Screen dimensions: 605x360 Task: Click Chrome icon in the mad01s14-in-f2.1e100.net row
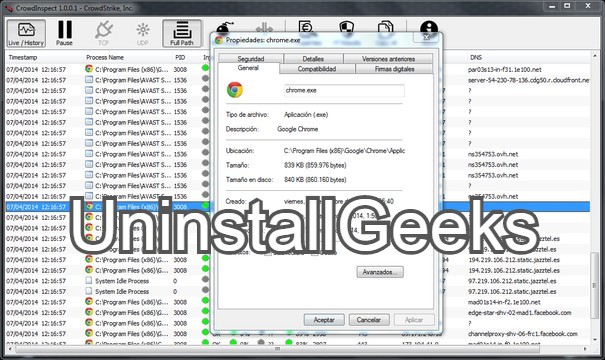point(89,301)
